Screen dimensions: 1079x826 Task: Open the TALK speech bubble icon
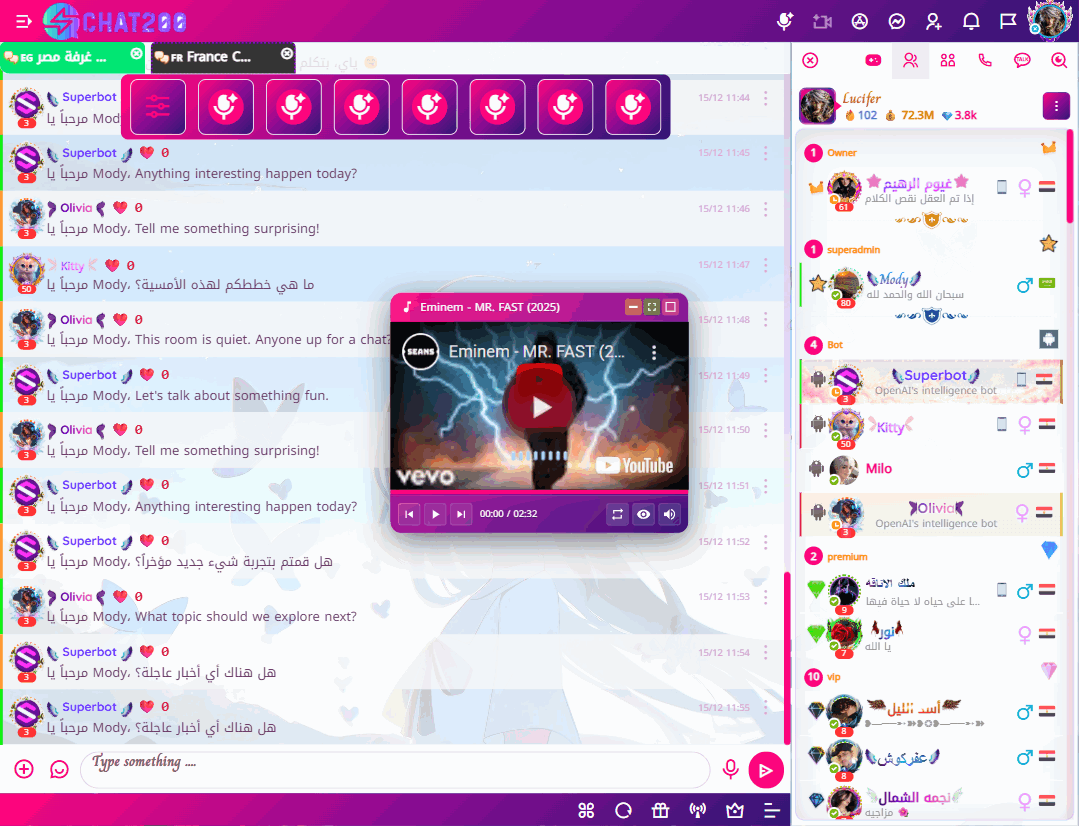1021,60
